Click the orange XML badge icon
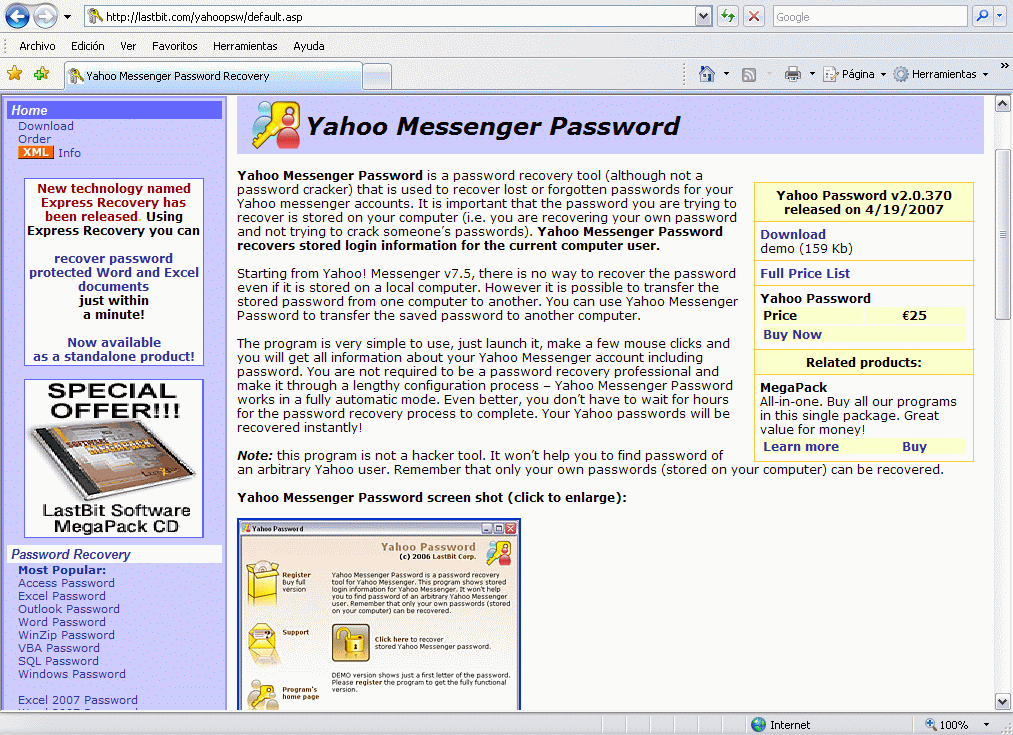1013x735 pixels. tap(36, 152)
